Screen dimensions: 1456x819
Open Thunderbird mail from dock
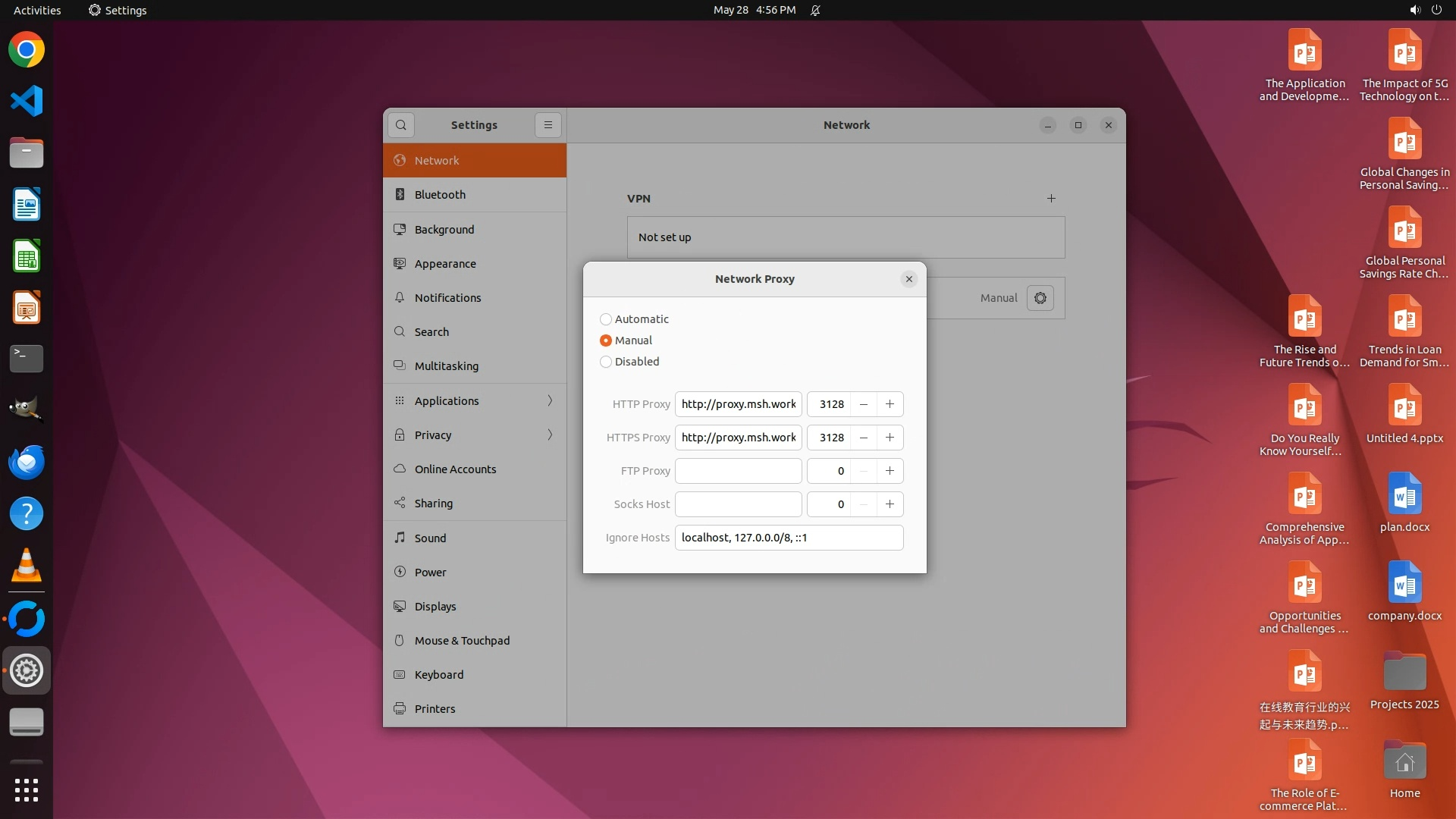27,462
